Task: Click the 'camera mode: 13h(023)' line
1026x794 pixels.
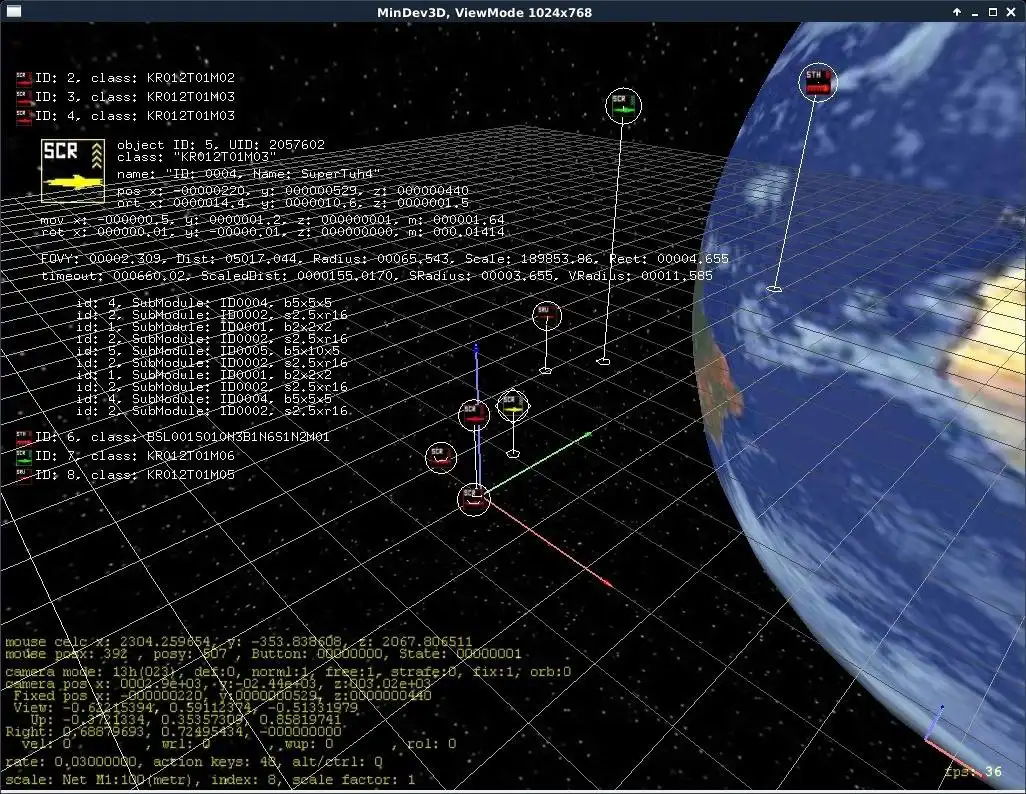Action: point(288,672)
